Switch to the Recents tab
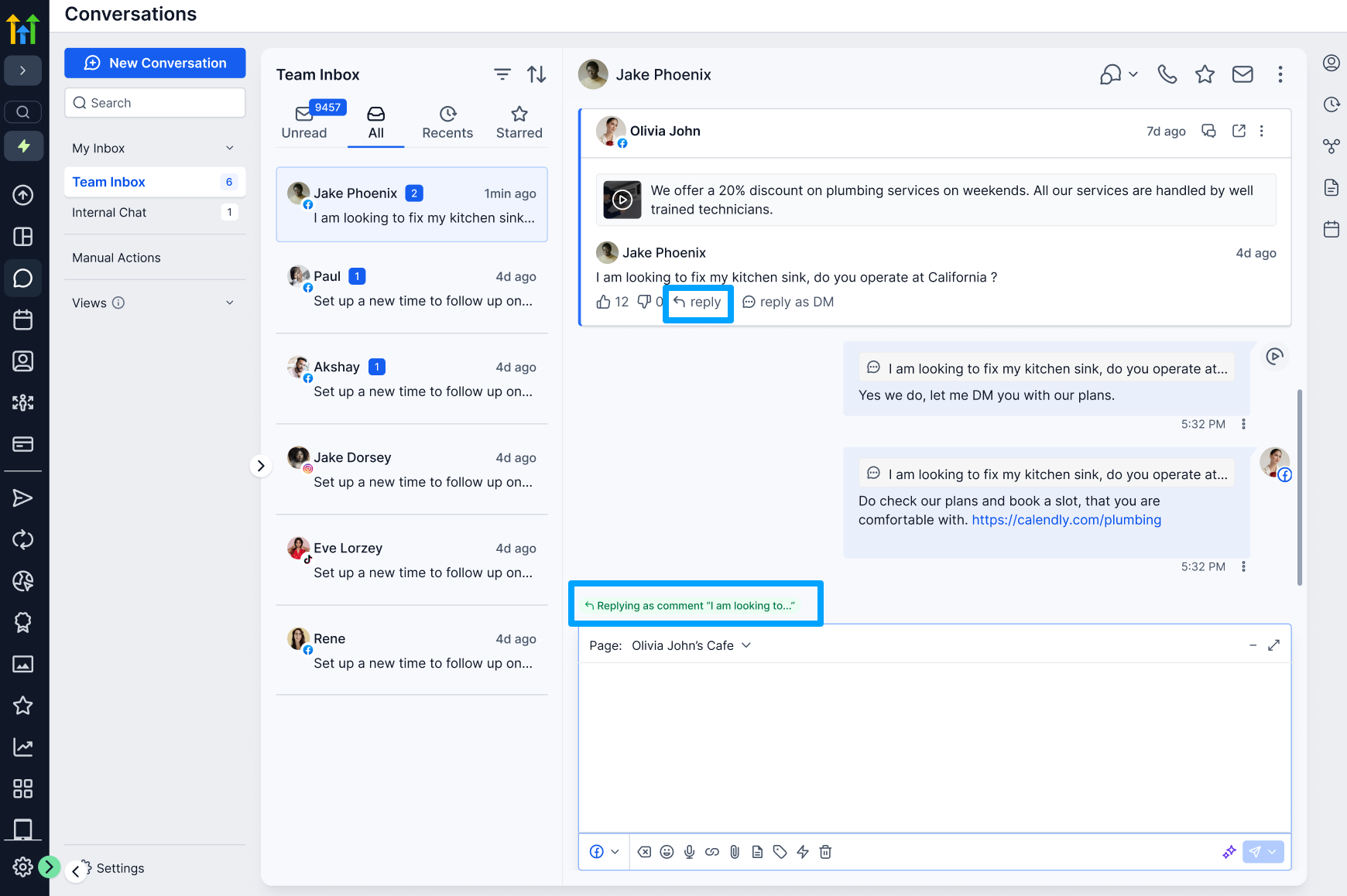The width and height of the screenshot is (1347, 896). coord(447,122)
